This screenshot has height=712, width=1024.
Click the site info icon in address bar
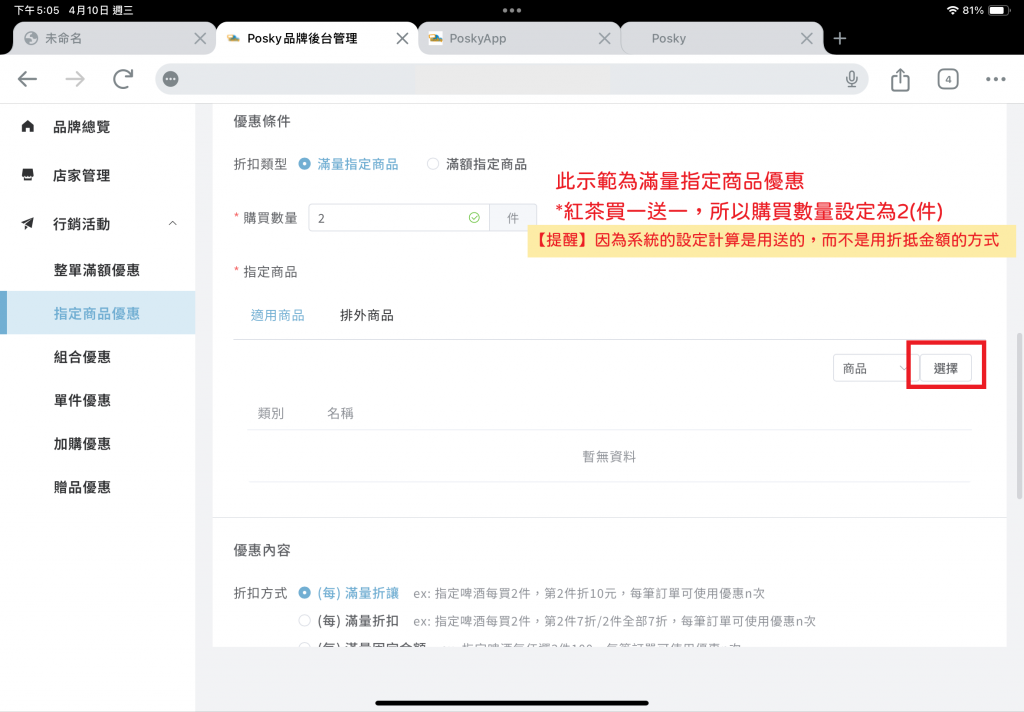[170, 79]
